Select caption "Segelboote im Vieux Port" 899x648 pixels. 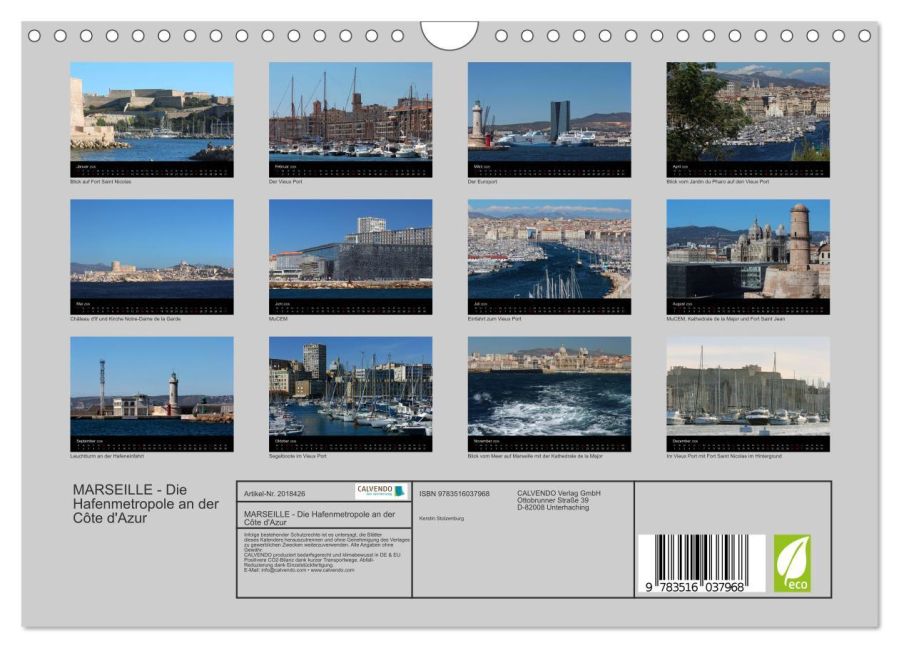tap(298, 456)
